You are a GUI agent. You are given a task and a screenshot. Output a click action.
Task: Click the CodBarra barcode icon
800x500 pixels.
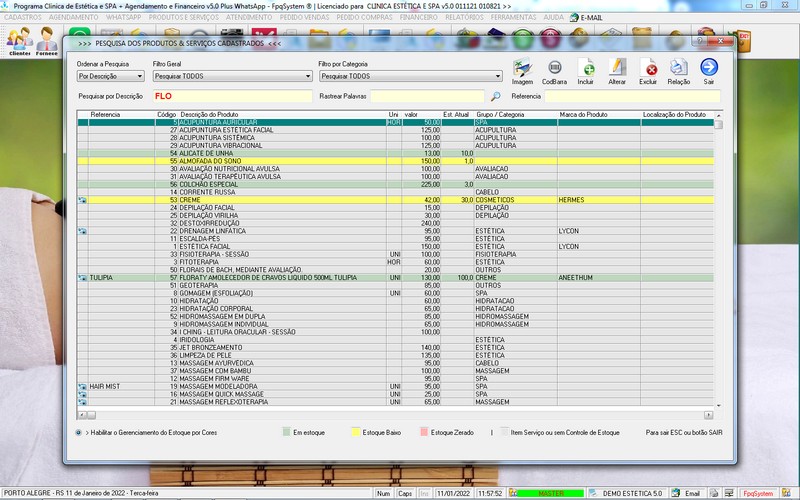click(554, 71)
